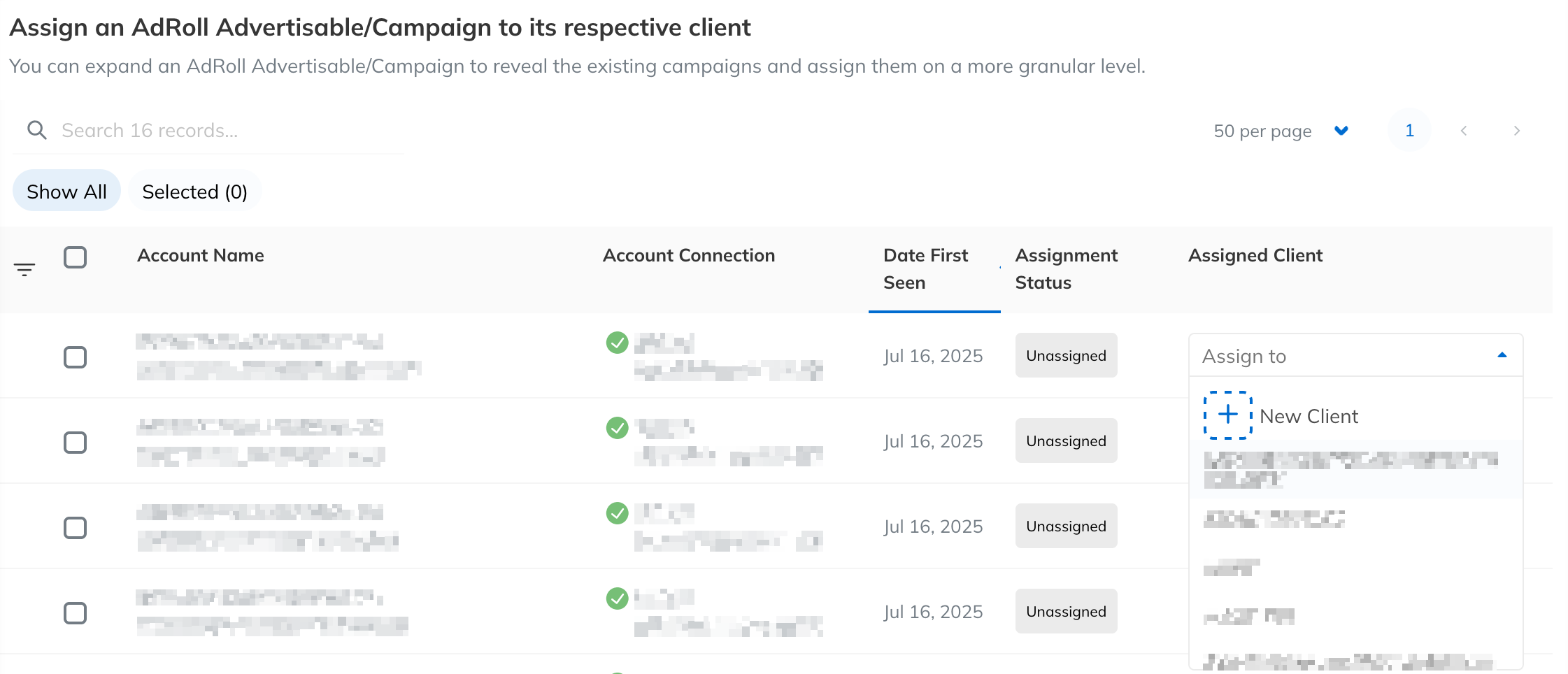The image size is (1568, 674).
Task: Sort by Account Name column
Action: click(x=200, y=255)
